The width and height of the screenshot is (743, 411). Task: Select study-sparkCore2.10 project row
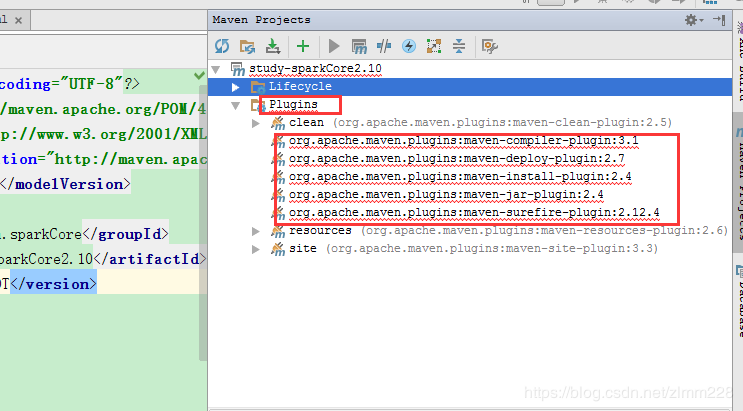coord(470,69)
